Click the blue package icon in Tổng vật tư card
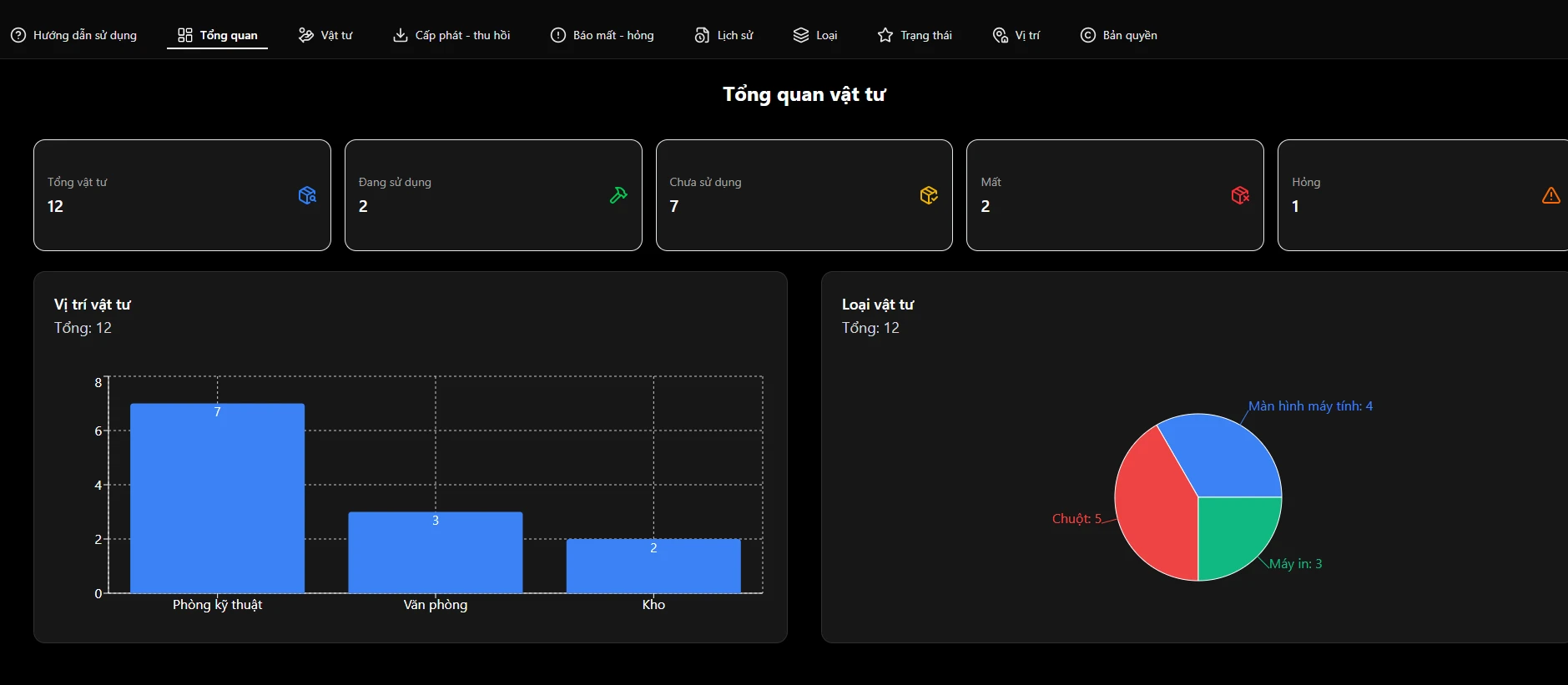This screenshot has width=1568, height=685. (307, 195)
